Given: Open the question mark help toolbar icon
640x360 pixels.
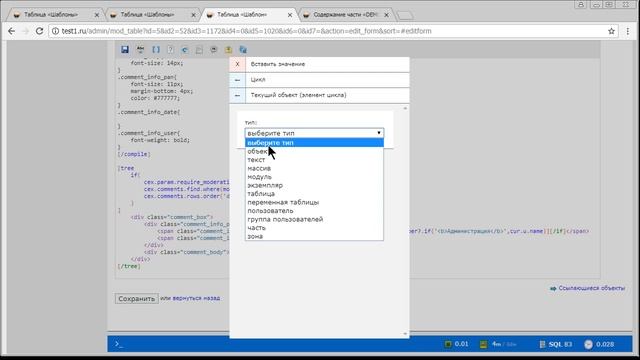Looking at the screenshot, I should coord(171,49).
